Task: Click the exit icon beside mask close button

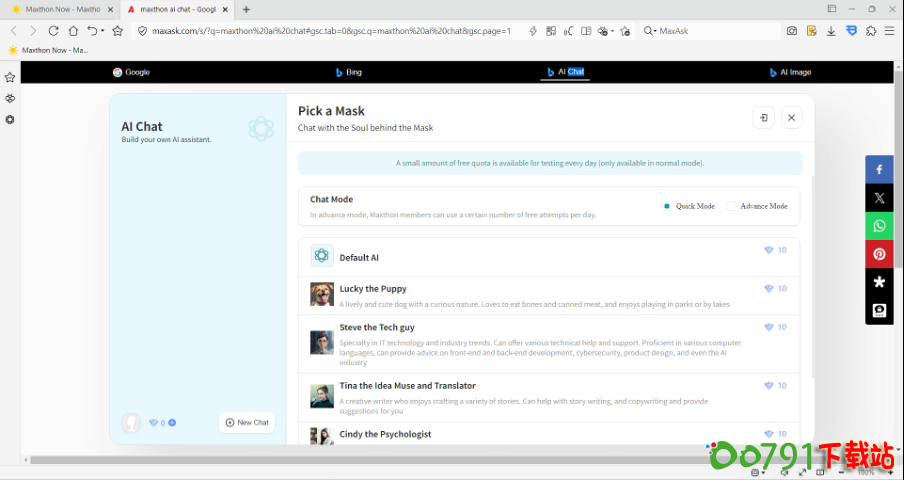Action: pos(763,118)
